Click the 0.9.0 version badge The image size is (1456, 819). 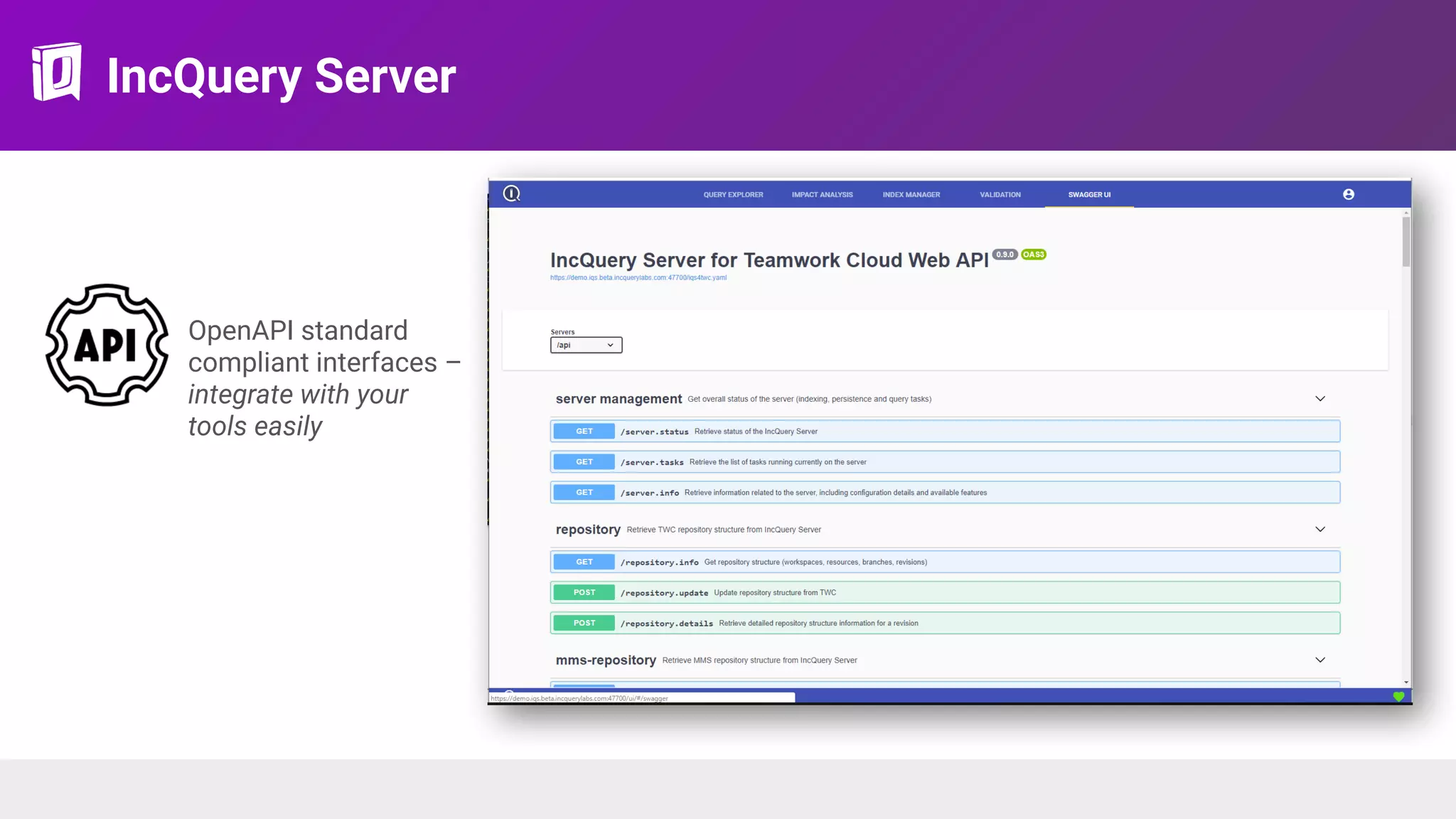point(1005,255)
